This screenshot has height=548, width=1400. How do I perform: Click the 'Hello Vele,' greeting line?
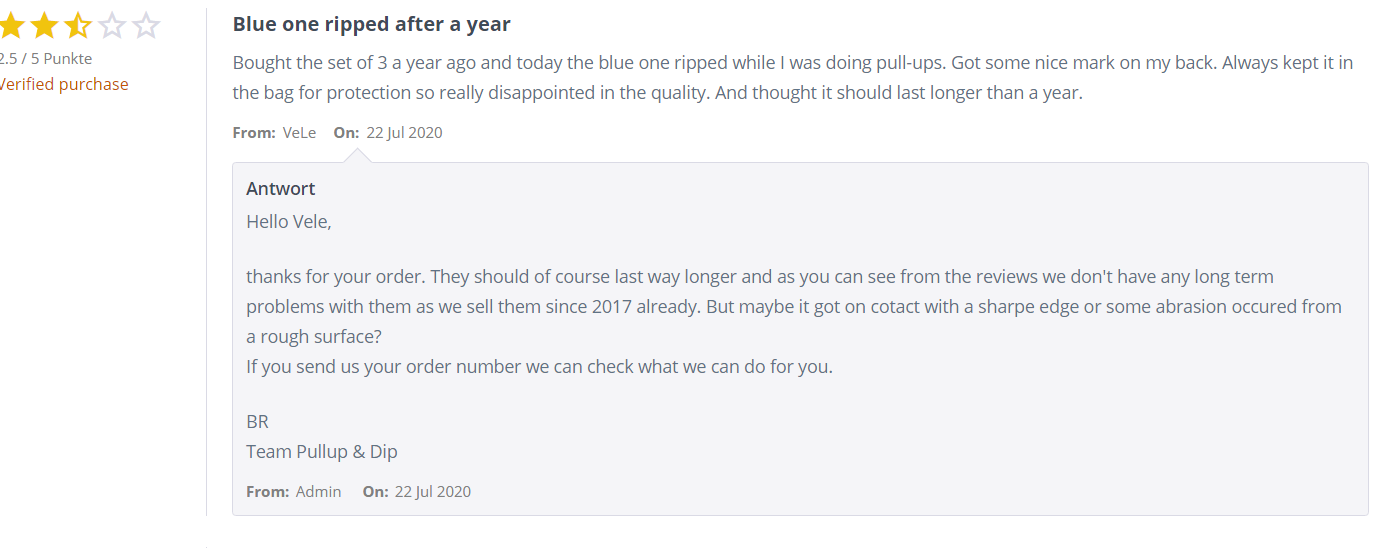point(289,222)
